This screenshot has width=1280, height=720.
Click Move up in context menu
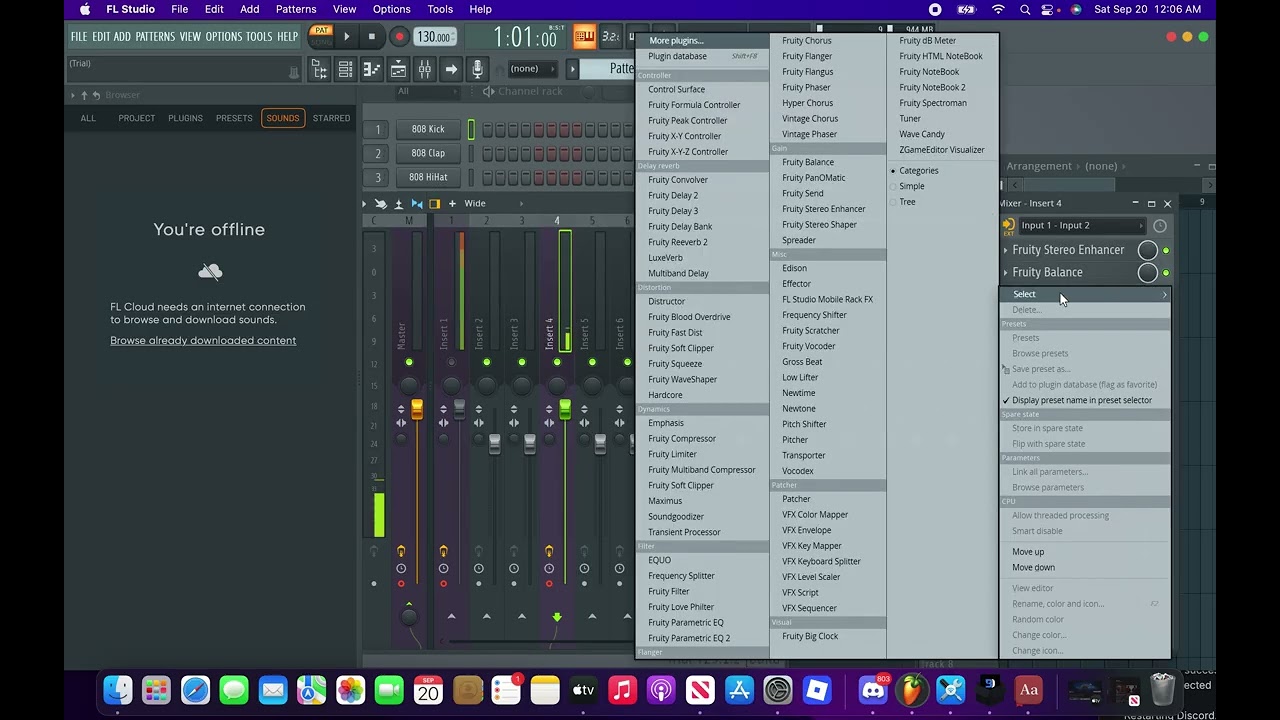(x=1027, y=552)
